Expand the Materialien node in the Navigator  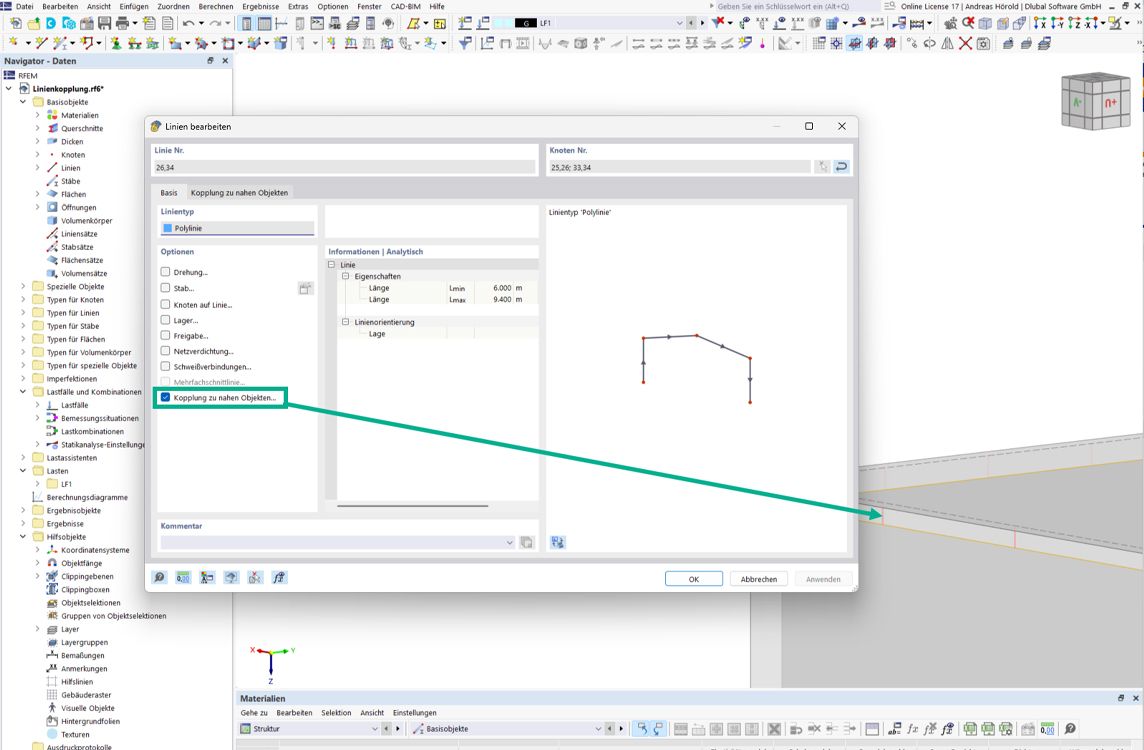pyautogui.click(x=38, y=115)
